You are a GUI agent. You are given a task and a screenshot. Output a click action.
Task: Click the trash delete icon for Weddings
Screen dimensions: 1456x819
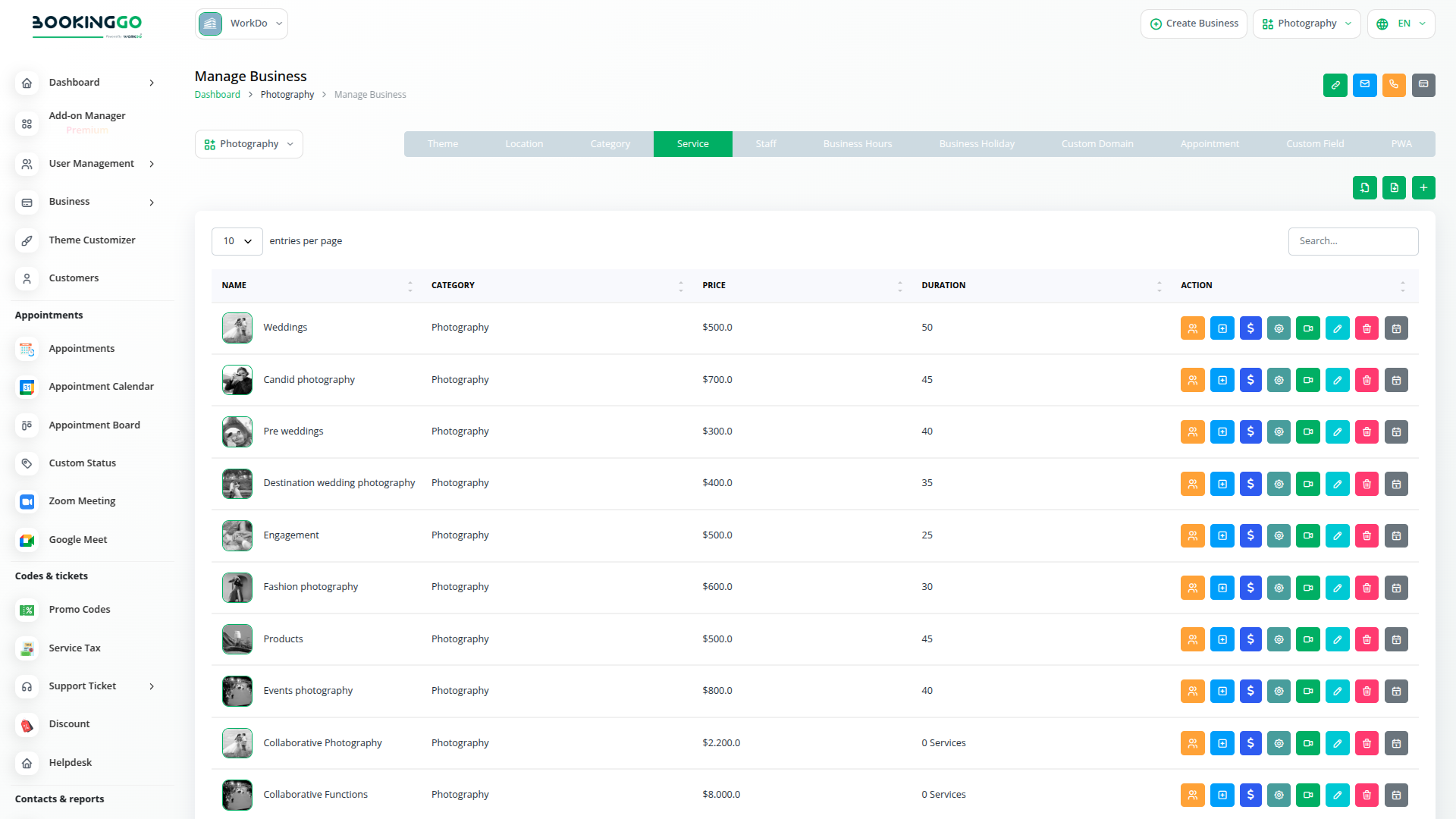coord(1367,328)
